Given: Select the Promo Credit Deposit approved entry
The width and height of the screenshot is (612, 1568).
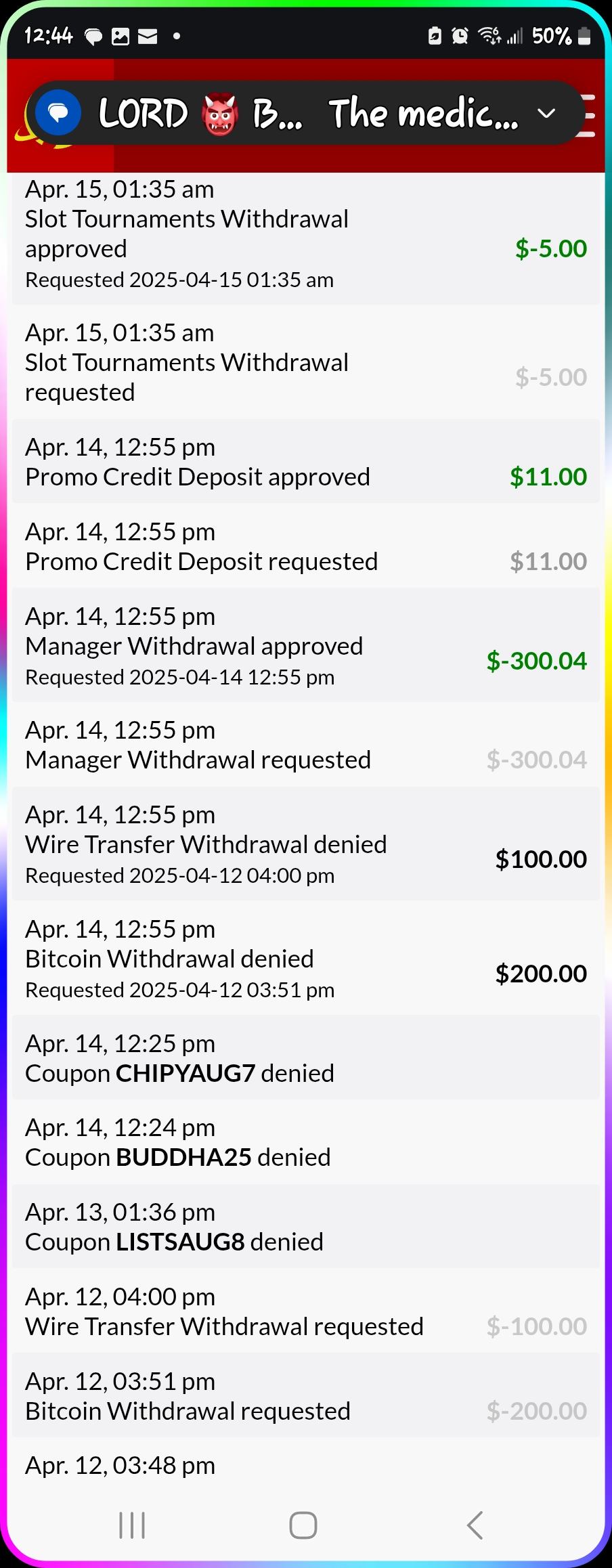Looking at the screenshot, I should pos(305,462).
